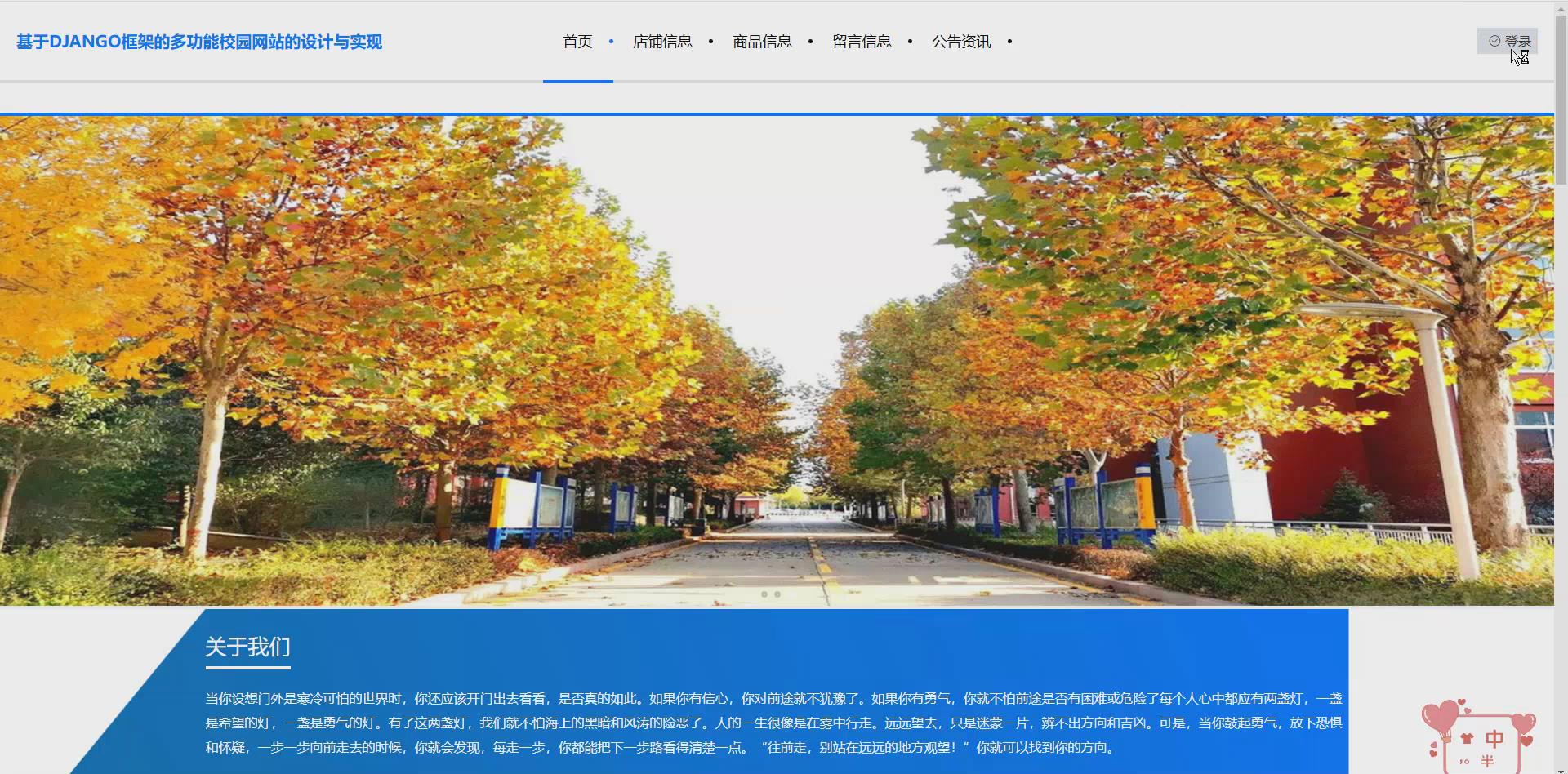
Task: Select the second carousel indicator dot
Action: 777,594
